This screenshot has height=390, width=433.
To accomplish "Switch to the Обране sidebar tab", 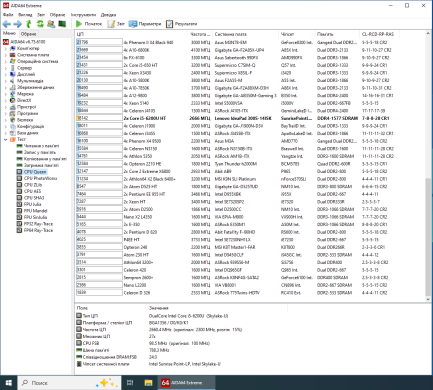I will coord(28,34).
